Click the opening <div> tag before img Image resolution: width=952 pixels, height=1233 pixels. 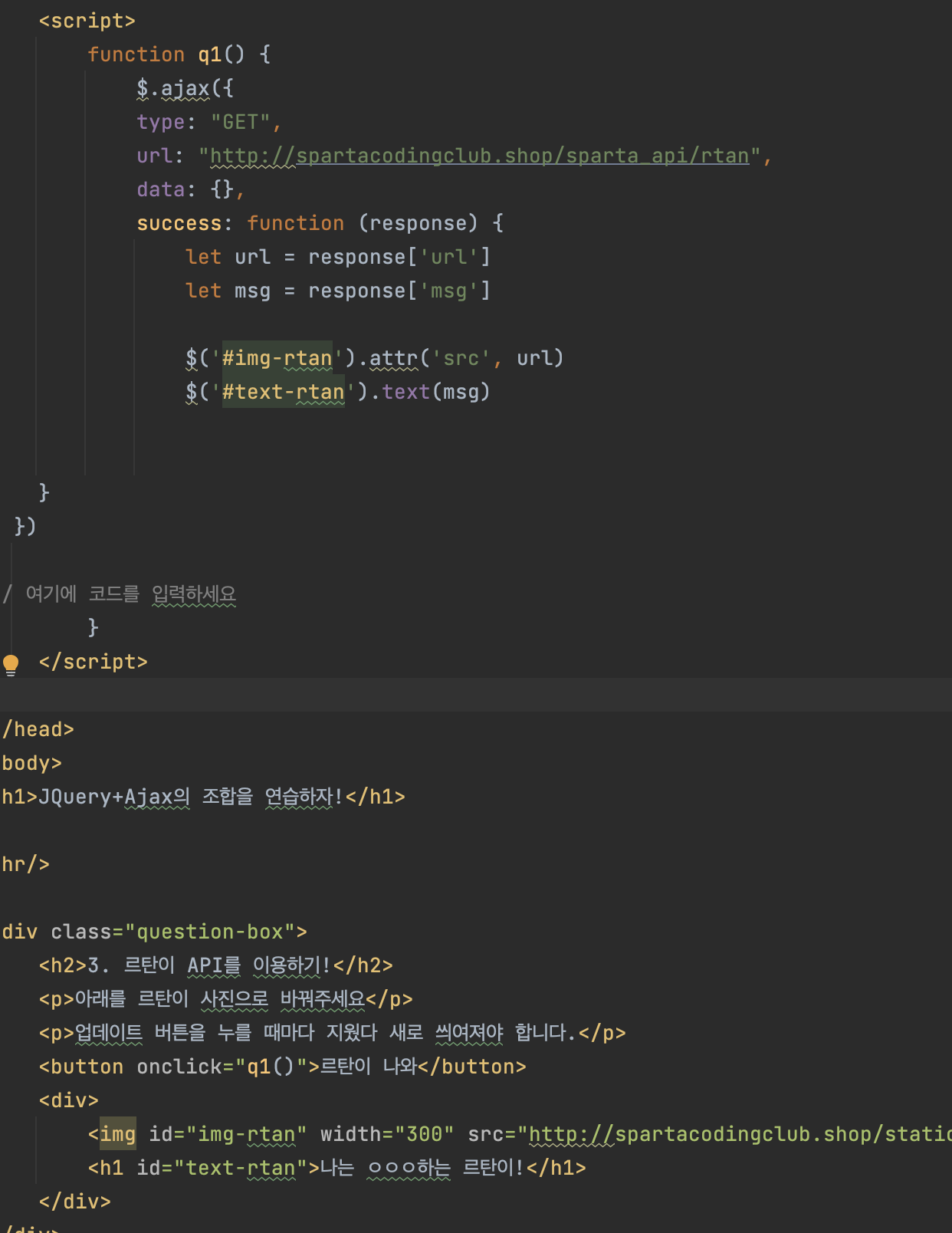69,1100
